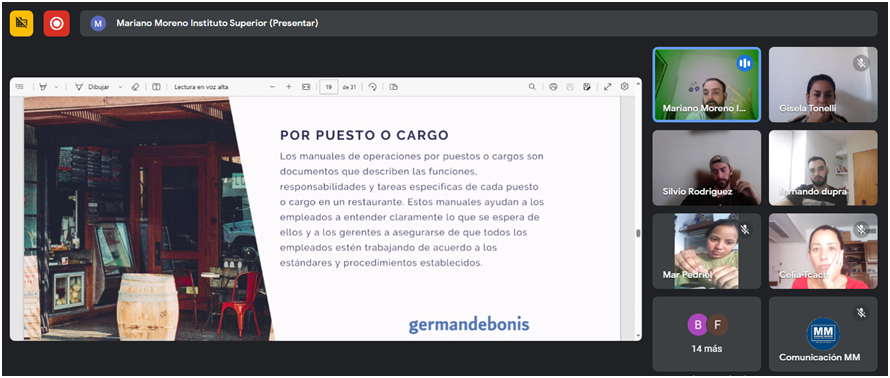Click the speaking indicator on Mariano's tile
Viewport: 890px width, 378px height.
point(744,63)
